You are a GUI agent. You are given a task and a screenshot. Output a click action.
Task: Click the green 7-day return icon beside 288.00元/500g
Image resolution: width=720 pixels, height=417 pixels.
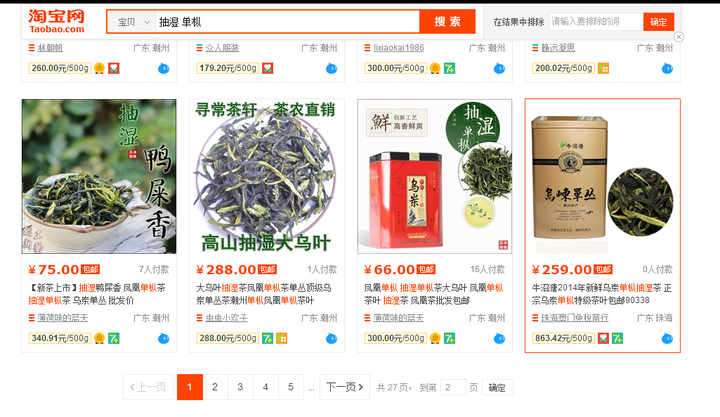click(x=267, y=338)
